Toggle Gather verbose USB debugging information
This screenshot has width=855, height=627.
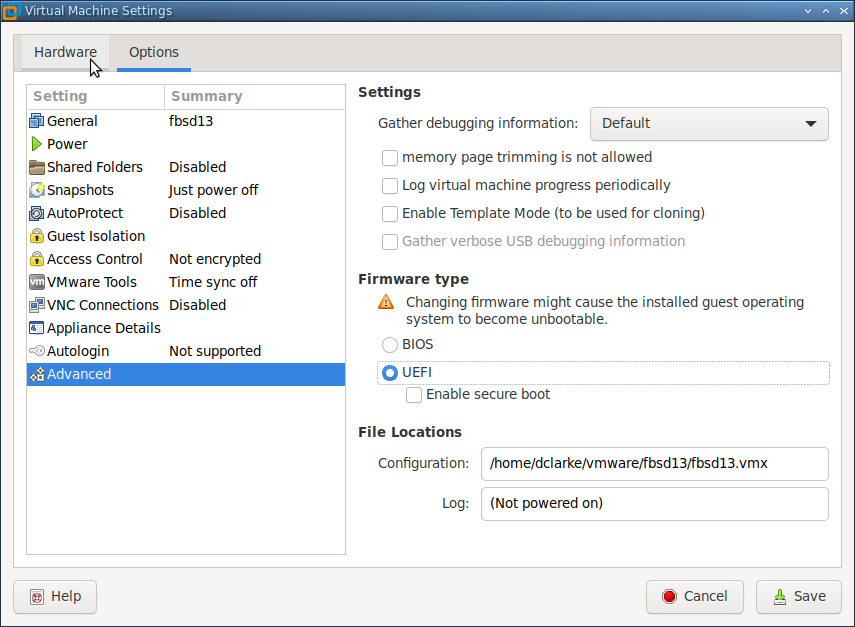[390, 242]
